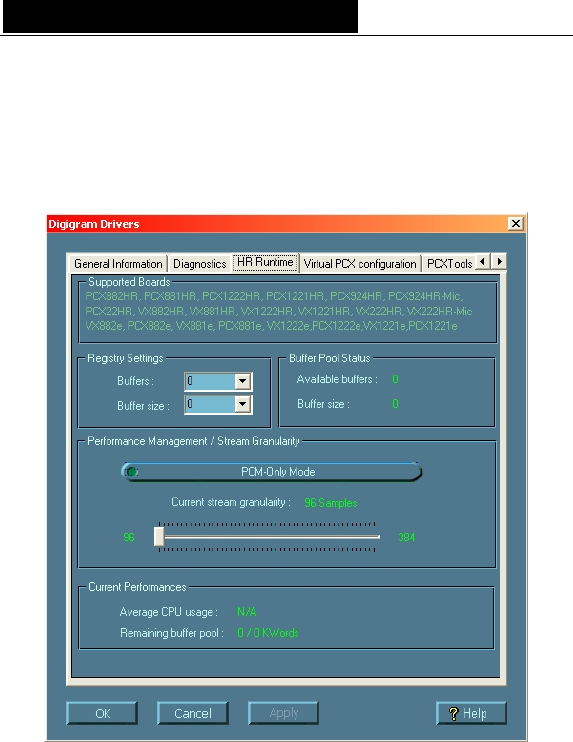573x742 pixels.
Task: Click the question mark Help icon
Action: (x=453, y=713)
